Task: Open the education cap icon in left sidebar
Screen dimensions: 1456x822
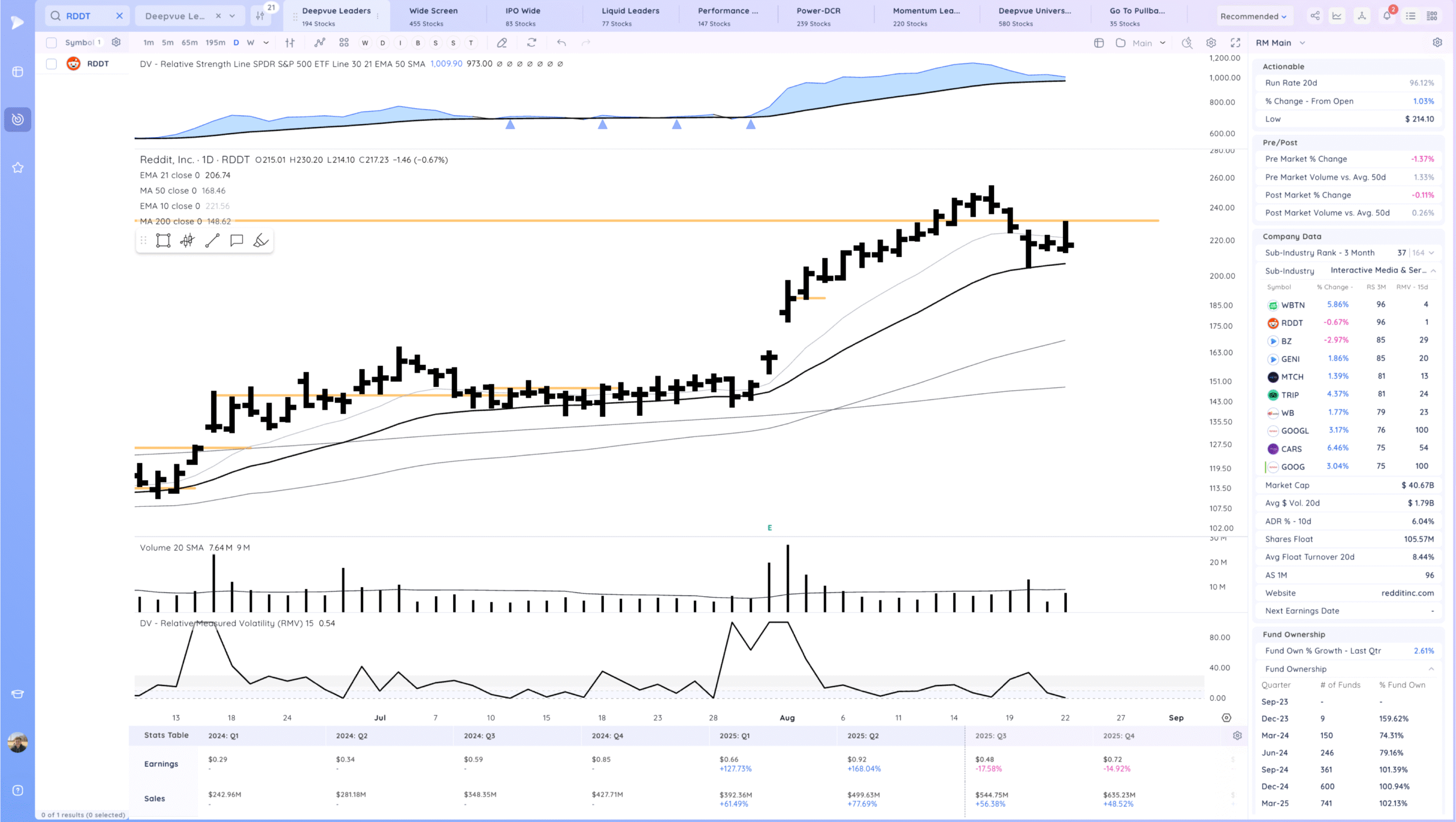Action: click(x=18, y=694)
